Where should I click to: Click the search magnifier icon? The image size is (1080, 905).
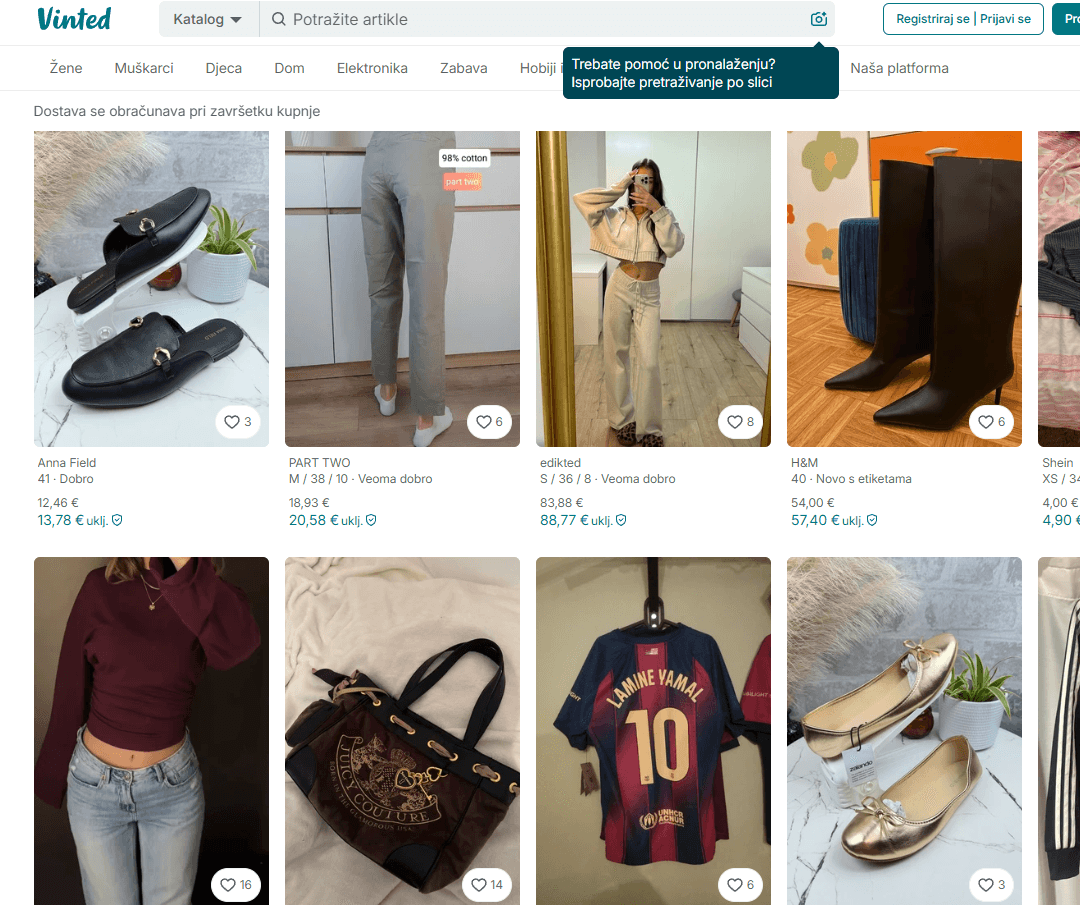coord(279,19)
